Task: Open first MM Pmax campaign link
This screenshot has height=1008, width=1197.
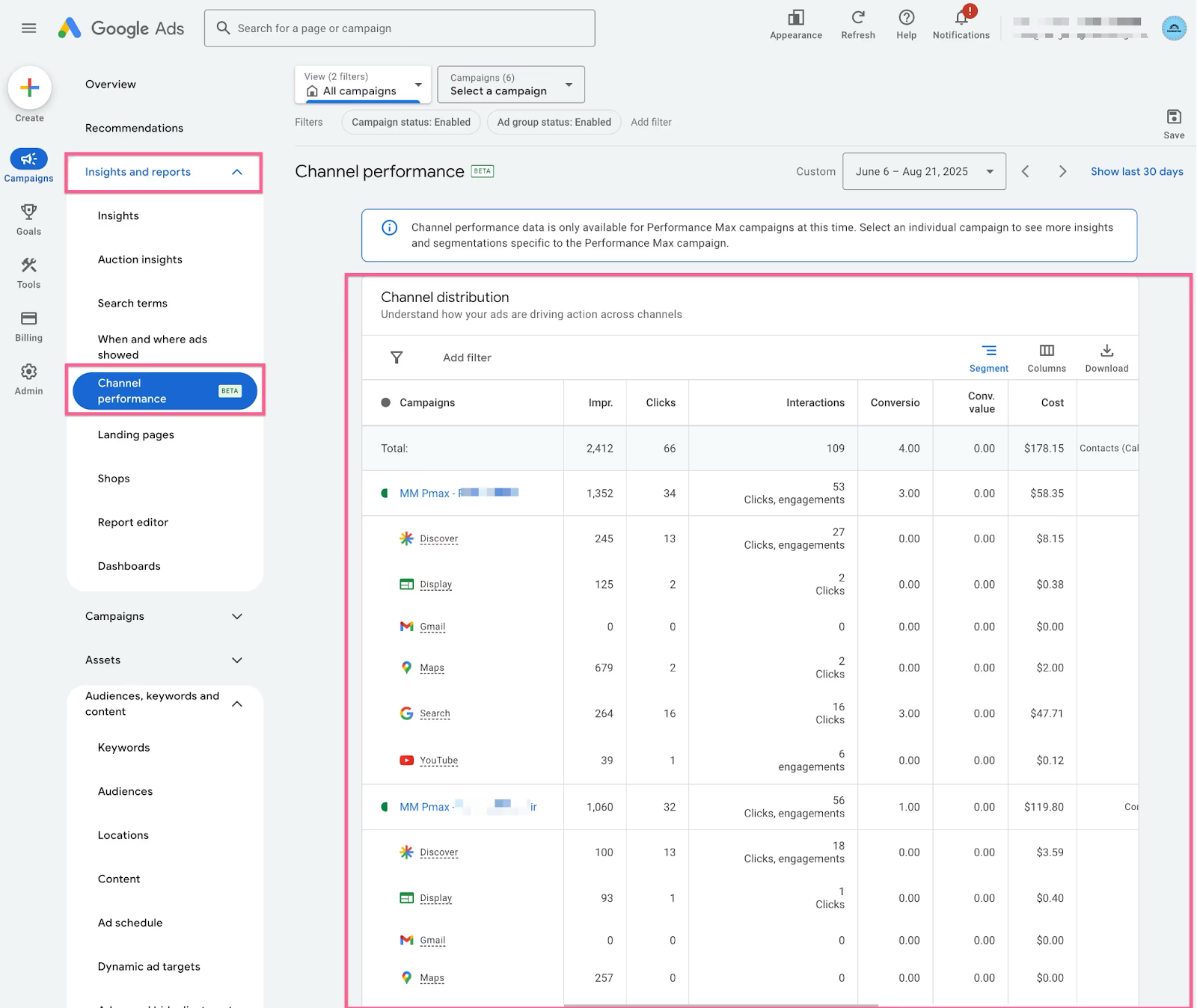Action: tap(459, 493)
